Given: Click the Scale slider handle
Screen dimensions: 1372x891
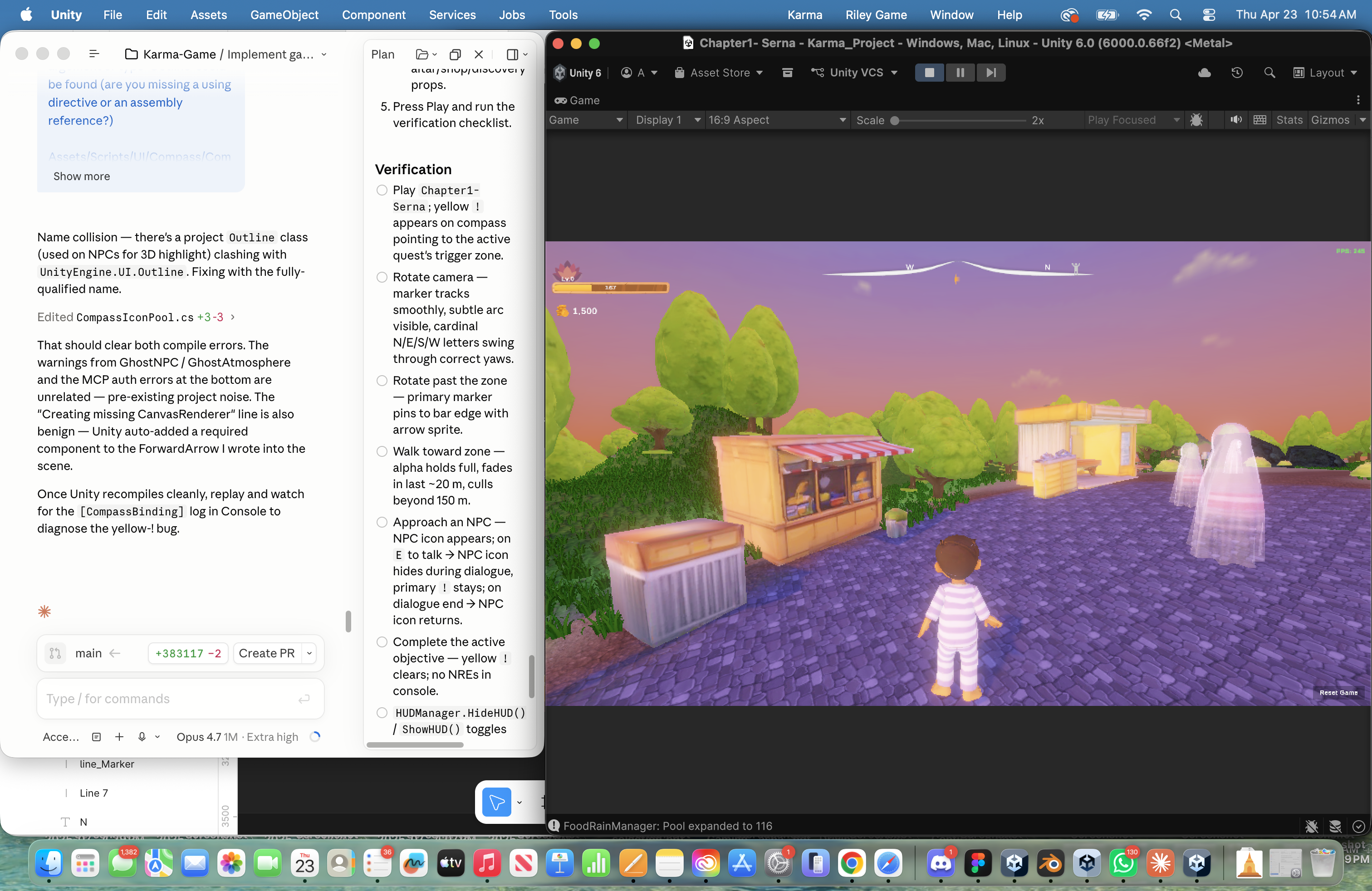Looking at the screenshot, I should click(895, 121).
